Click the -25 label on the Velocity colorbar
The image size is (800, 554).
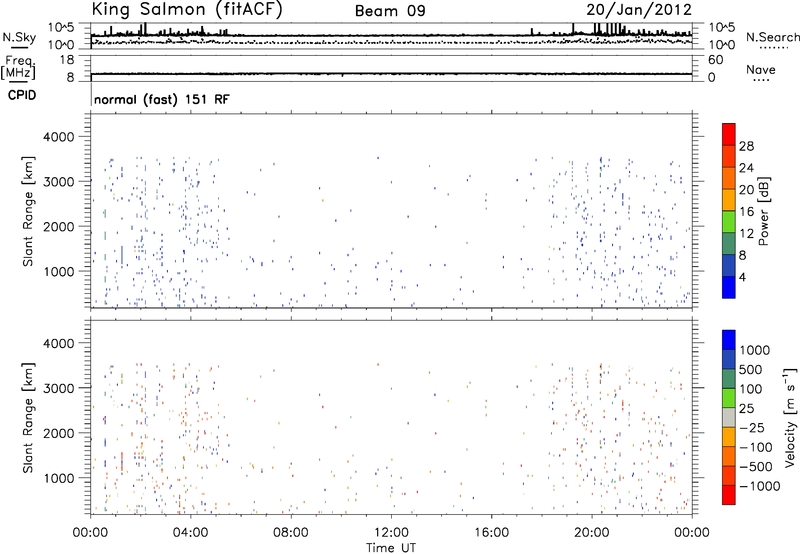point(753,427)
